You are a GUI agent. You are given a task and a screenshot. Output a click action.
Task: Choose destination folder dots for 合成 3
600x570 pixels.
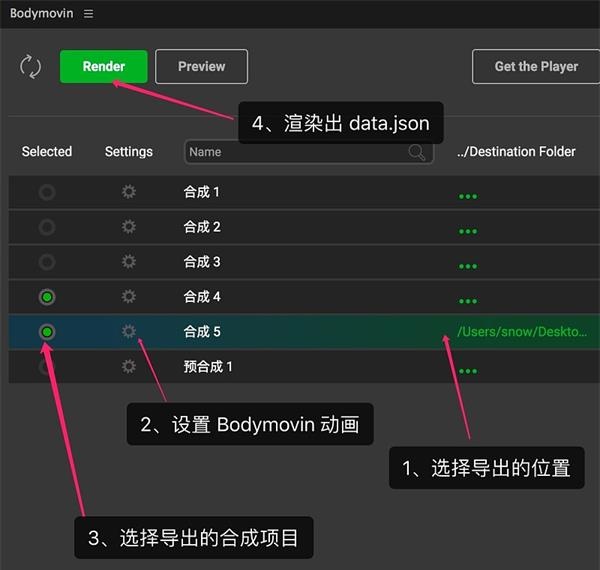click(468, 267)
